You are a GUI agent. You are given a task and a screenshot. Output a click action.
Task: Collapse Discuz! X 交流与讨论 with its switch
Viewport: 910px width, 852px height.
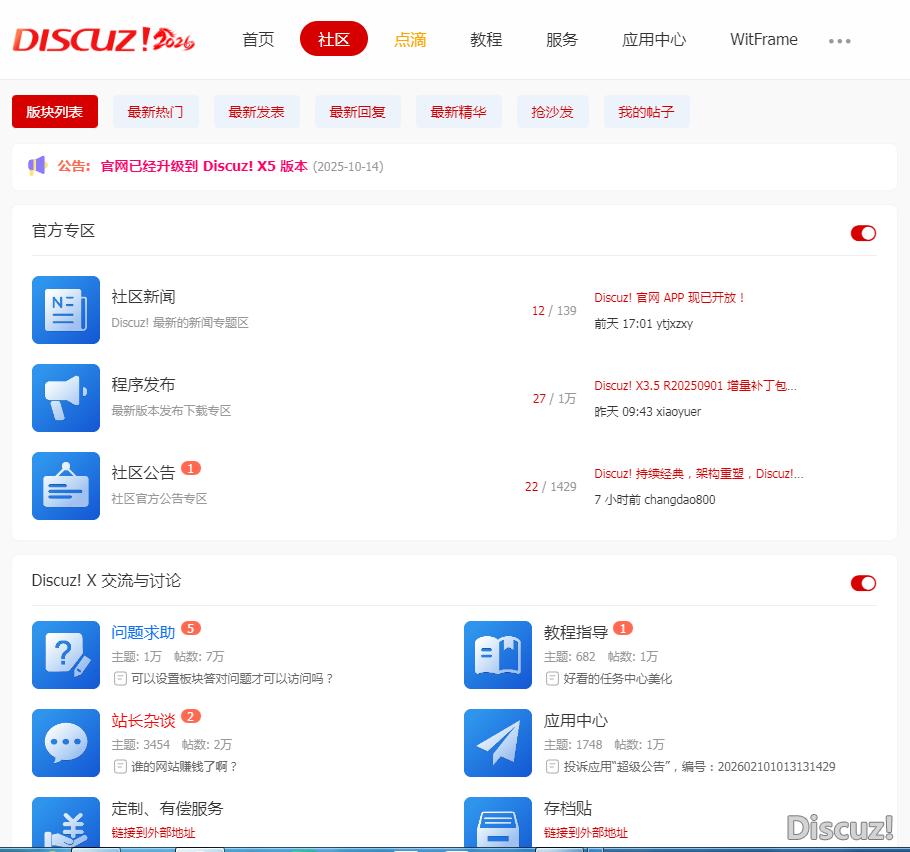863,583
